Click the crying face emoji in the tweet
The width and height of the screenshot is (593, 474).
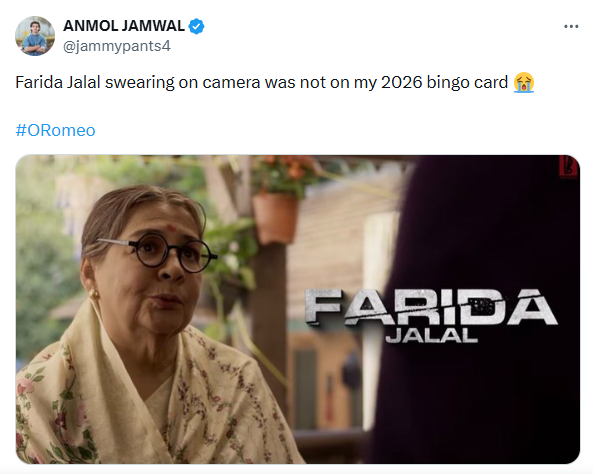point(524,82)
